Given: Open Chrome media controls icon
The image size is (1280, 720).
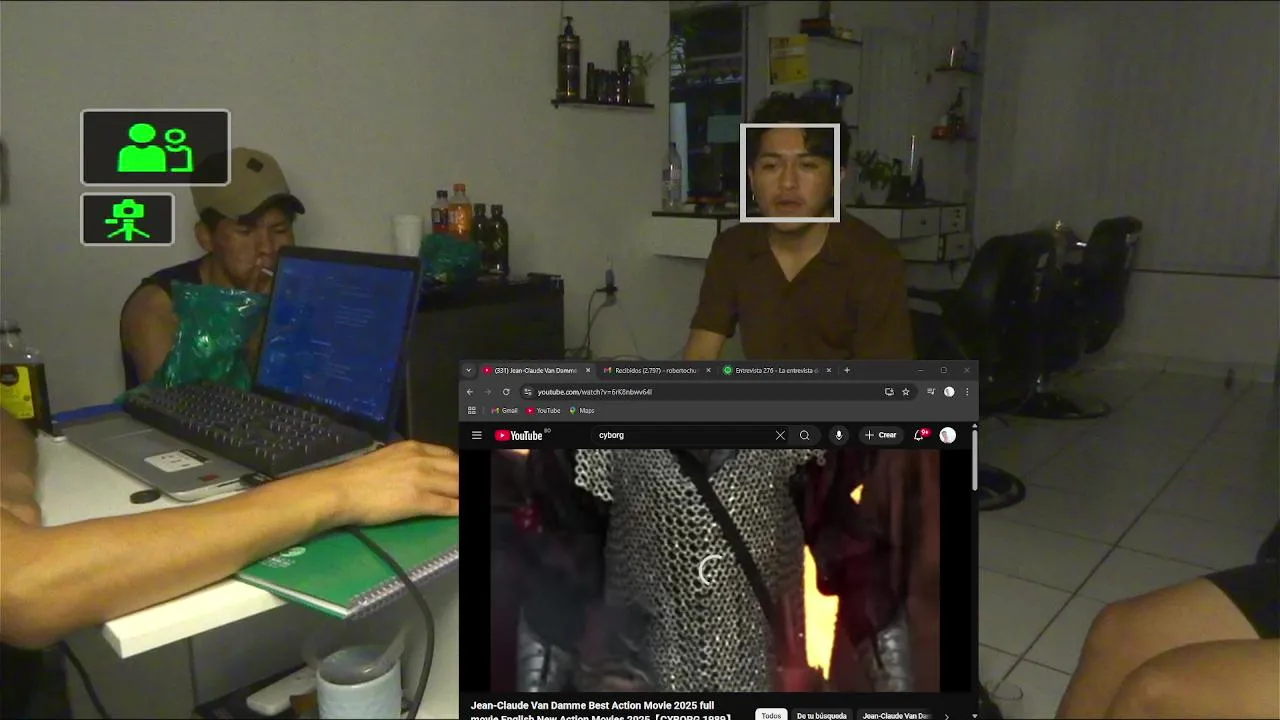Looking at the screenshot, I should pyautogui.click(x=931, y=392).
